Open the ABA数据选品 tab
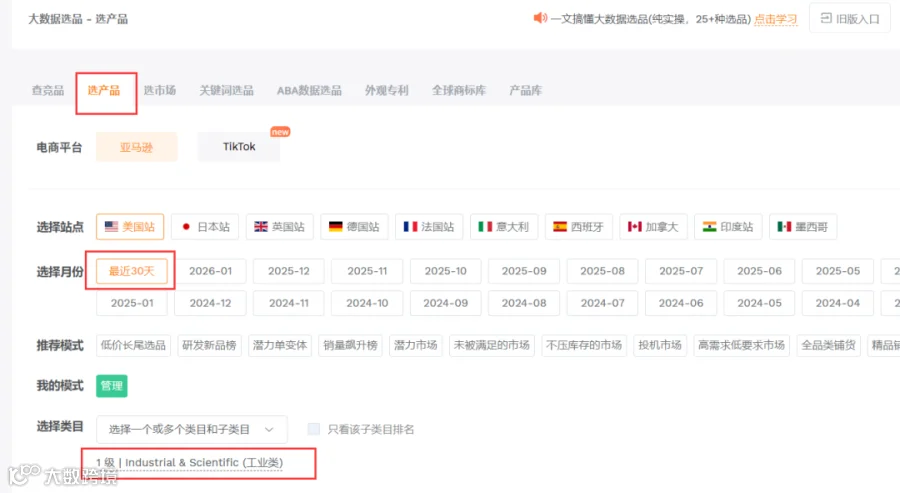The height and width of the screenshot is (493, 900). (x=309, y=90)
